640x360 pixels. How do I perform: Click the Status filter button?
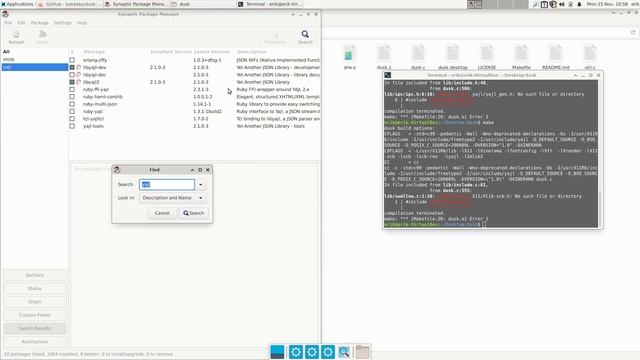coord(35,289)
